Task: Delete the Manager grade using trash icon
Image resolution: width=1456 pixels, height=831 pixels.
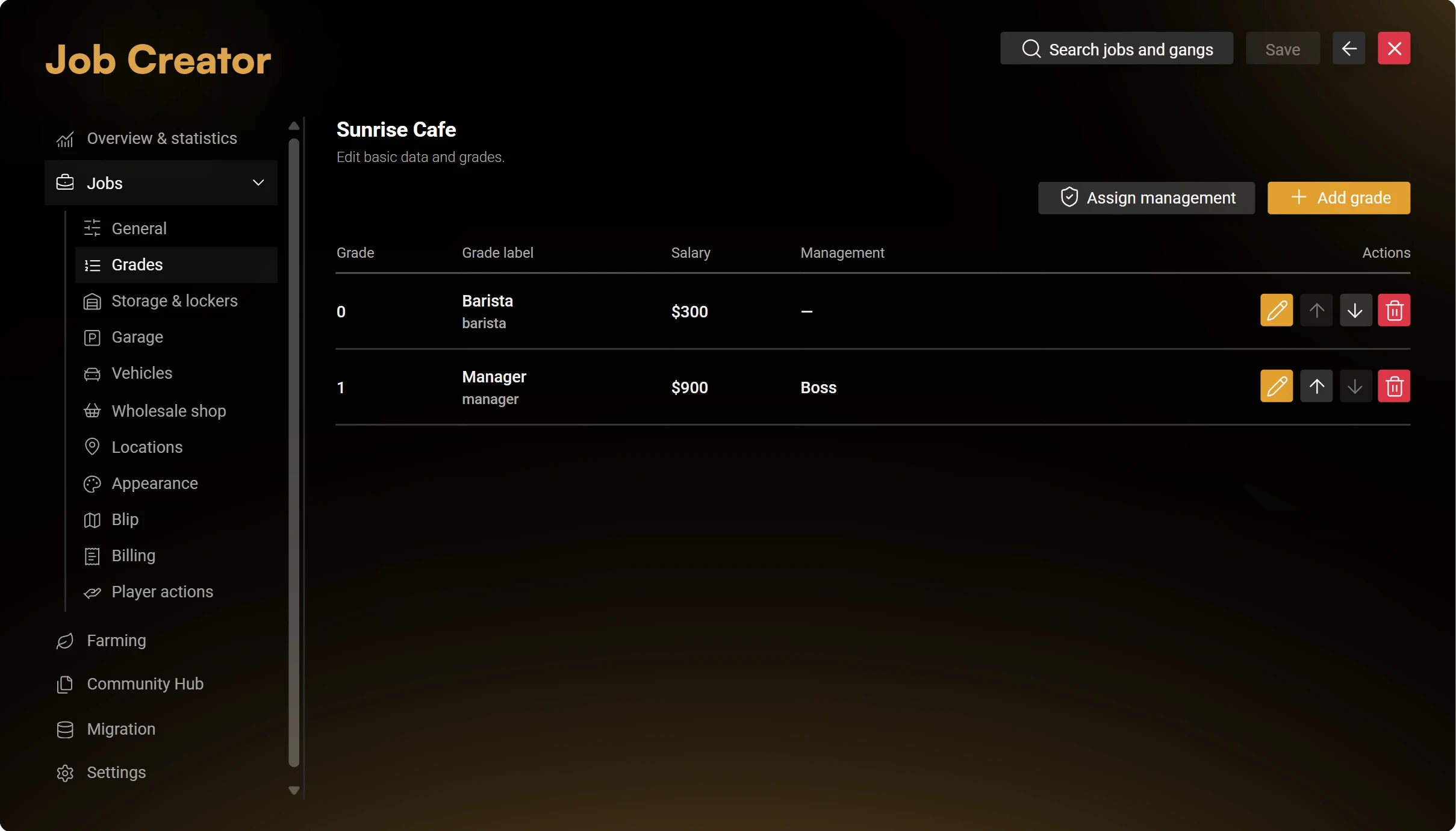Action: click(x=1394, y=387)
